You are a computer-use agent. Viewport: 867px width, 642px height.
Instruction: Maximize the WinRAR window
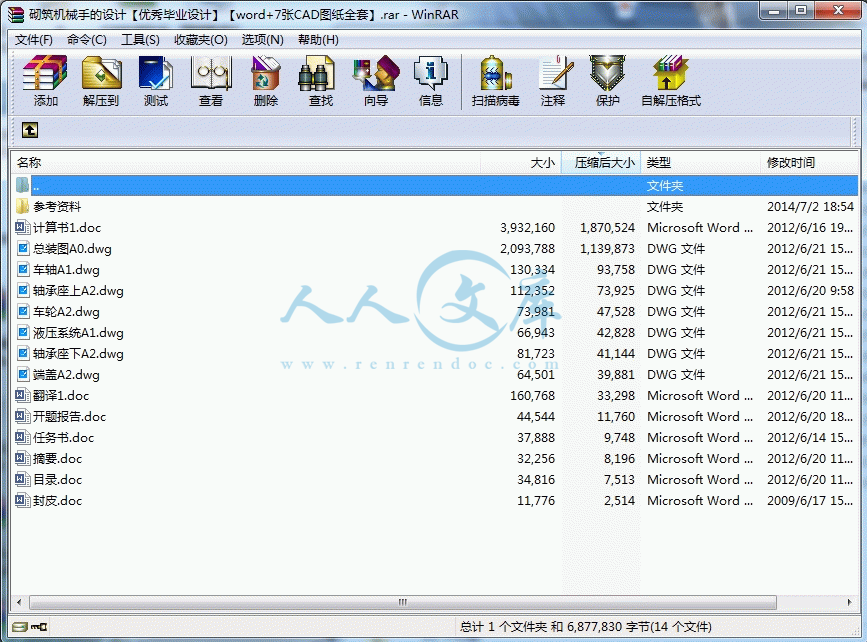(802, 11)
